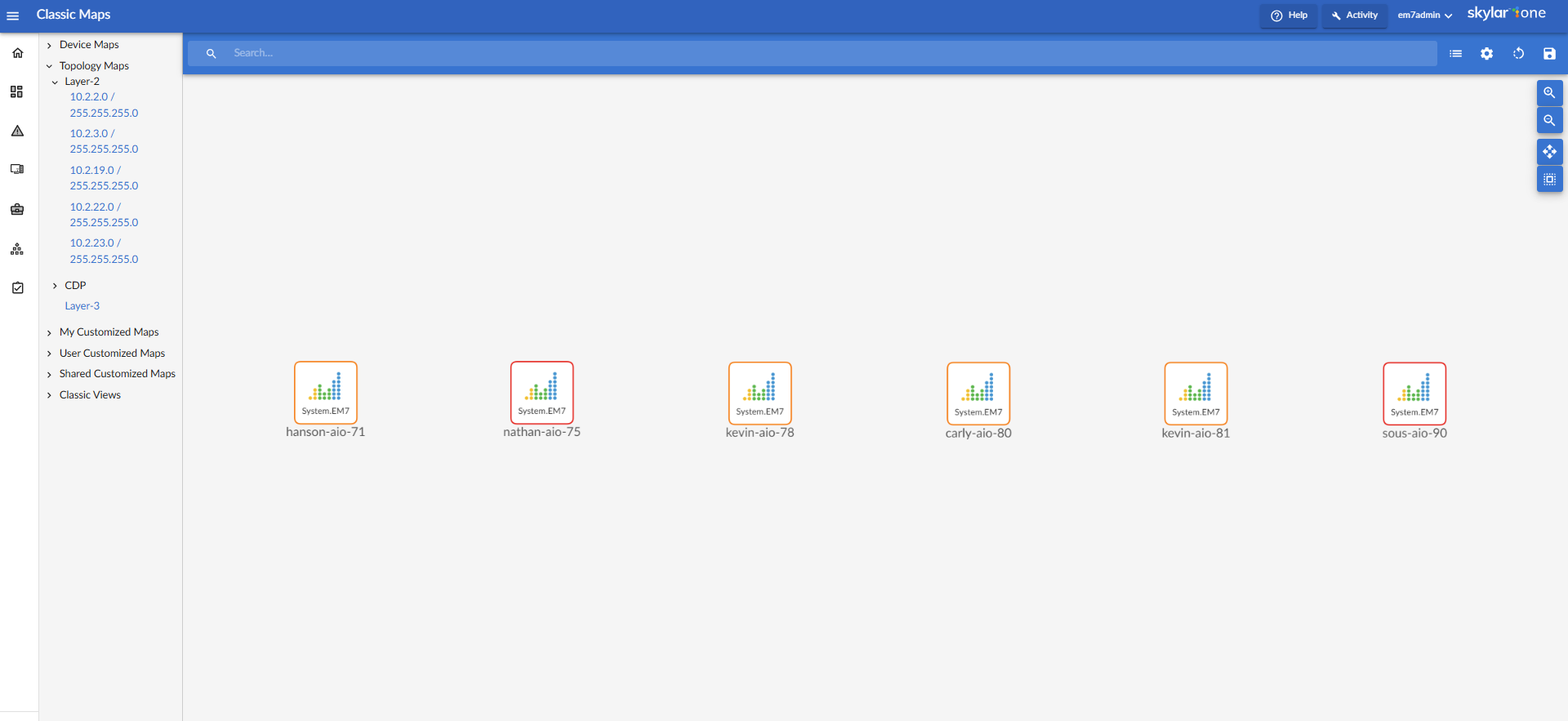Open the Events alert triangle icon
Image resolution: width=1568 pixels, height=721 pixels.
pos(17,131)
